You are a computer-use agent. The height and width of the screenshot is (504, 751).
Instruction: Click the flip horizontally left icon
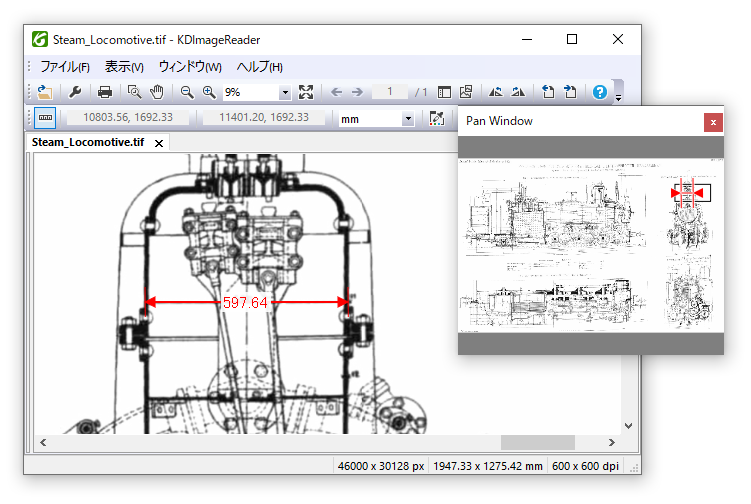pos(496,92)
